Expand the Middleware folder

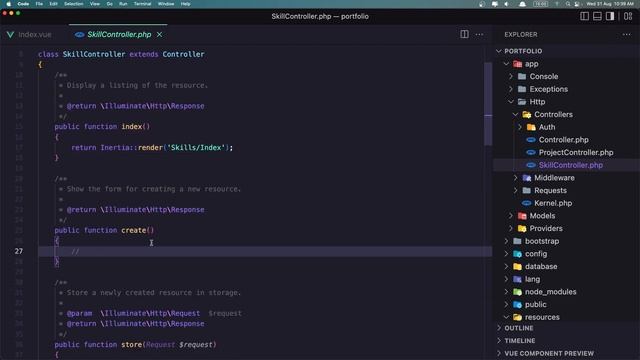pyautogui.click(x=515, y=178)
